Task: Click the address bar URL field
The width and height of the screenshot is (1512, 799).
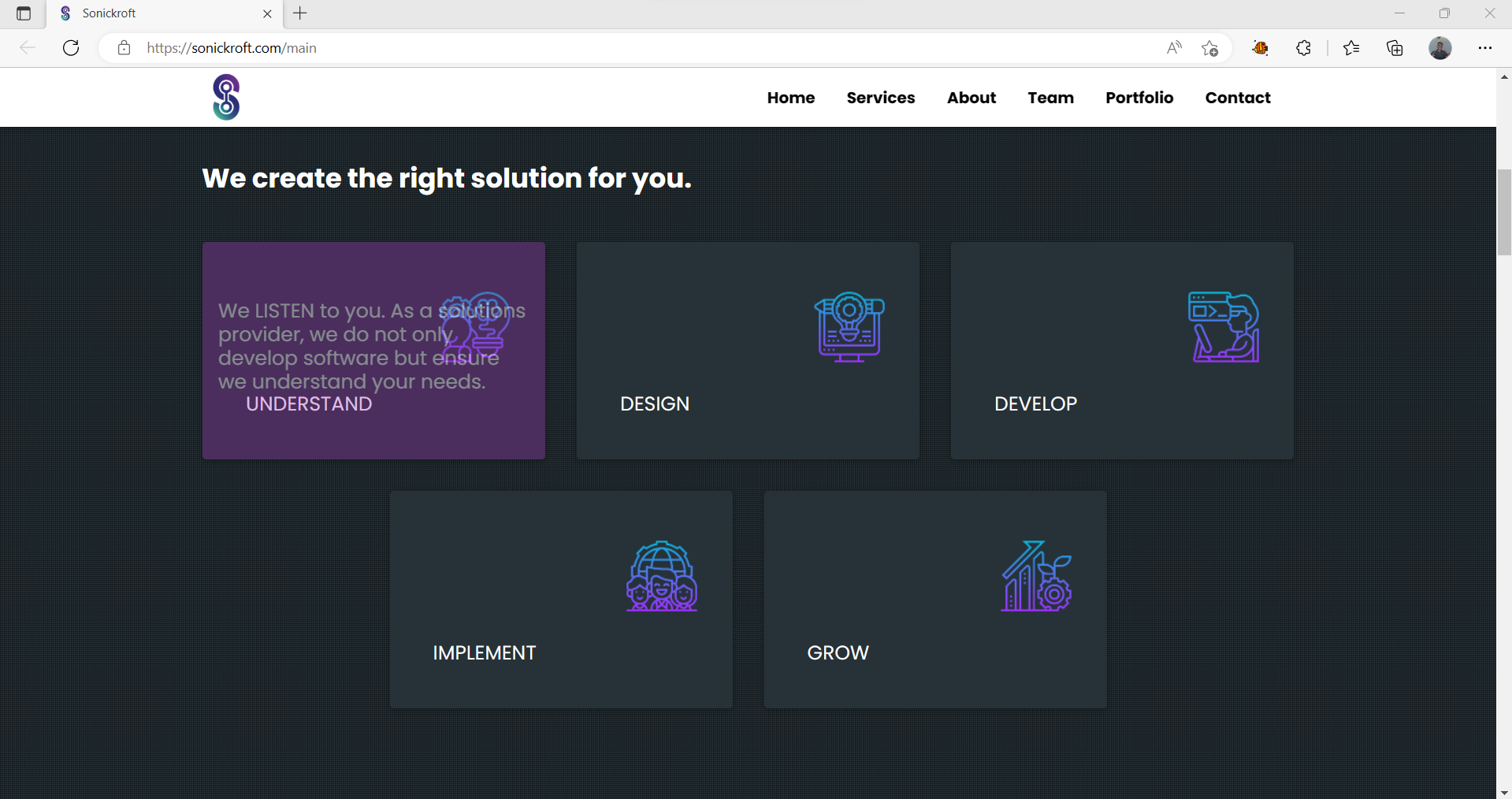Action: coord(630,48)
